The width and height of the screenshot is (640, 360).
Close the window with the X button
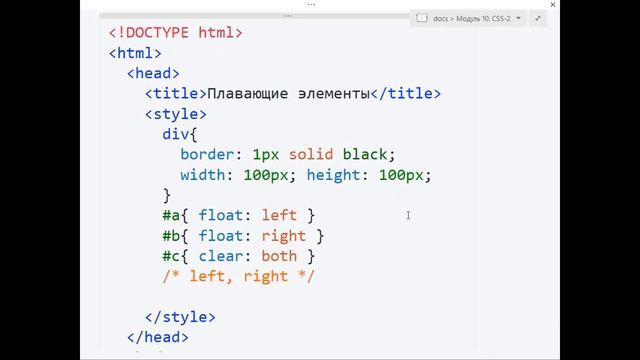pos(553,5)
